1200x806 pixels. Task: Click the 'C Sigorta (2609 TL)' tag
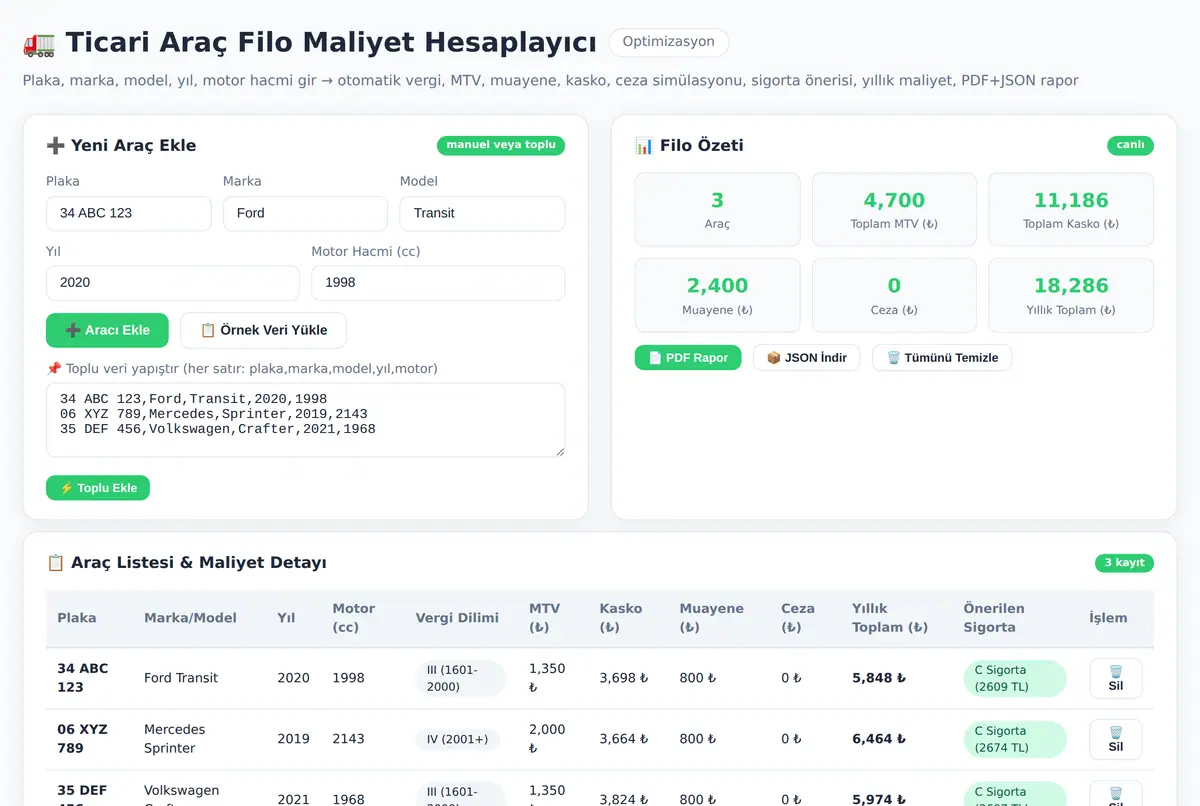click(1015, 679)
